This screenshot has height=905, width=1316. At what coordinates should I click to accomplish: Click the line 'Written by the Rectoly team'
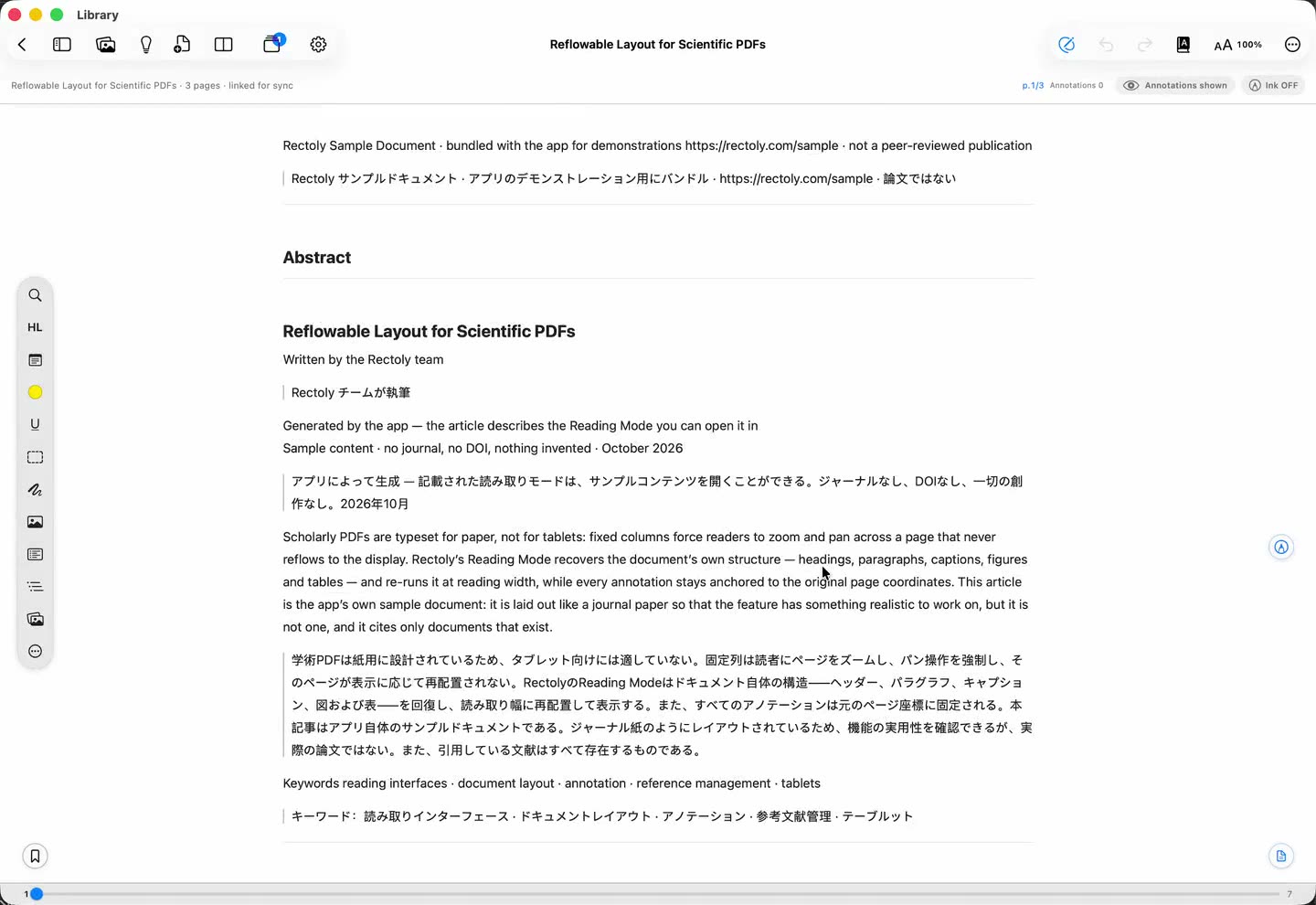[x=363, y=359]
